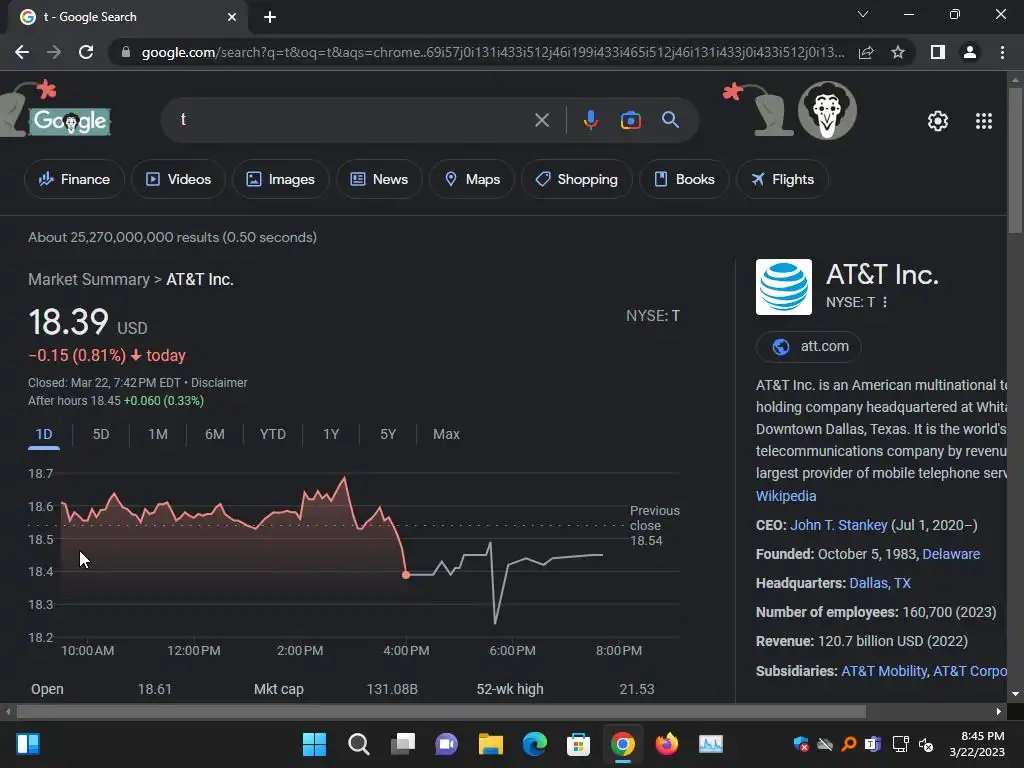
Task: Open the Chrome profile avatar
Action: pyautogui.click(x=970, y=52)
